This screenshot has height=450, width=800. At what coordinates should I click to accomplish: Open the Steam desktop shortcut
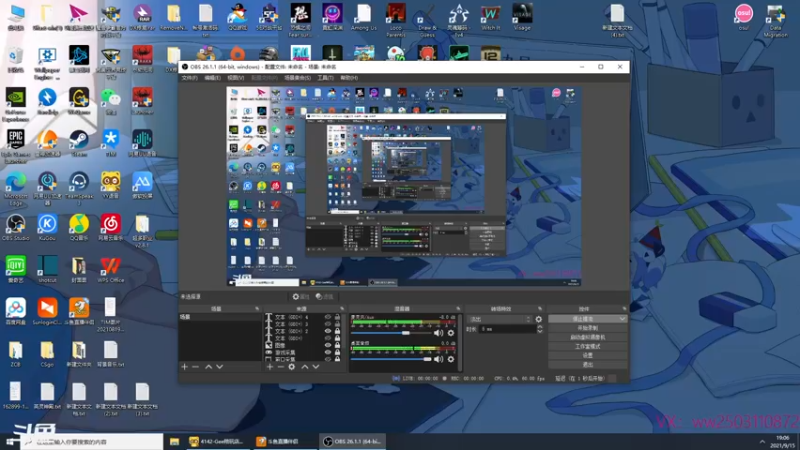click(79, 143)
